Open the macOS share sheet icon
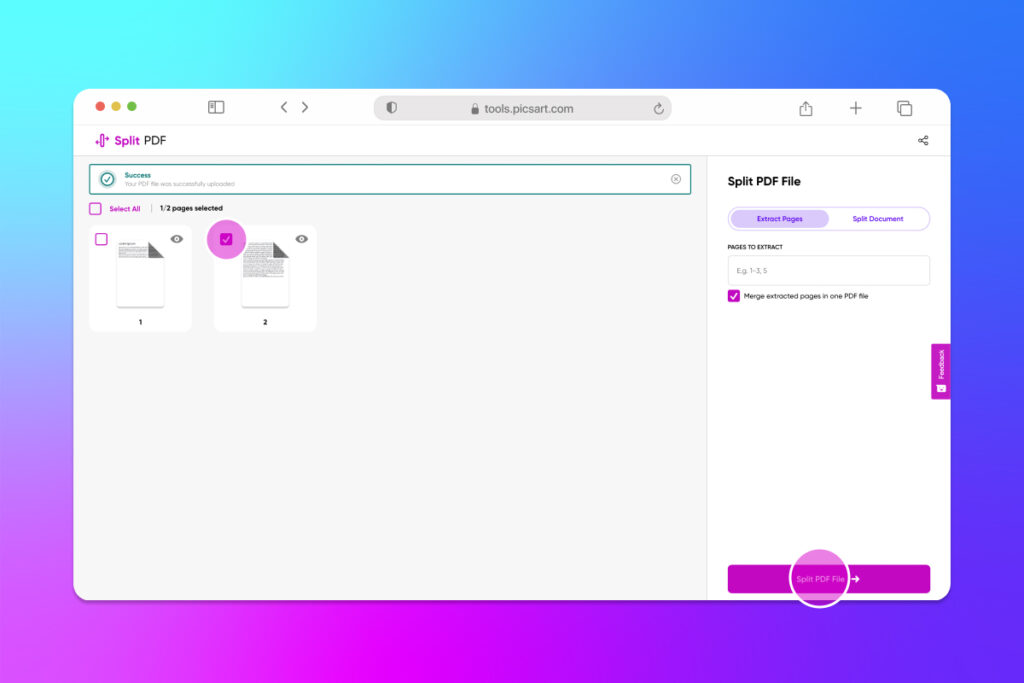Image resolution: width=1024 pixels, height=683 pixels. [x=806, y=107]
